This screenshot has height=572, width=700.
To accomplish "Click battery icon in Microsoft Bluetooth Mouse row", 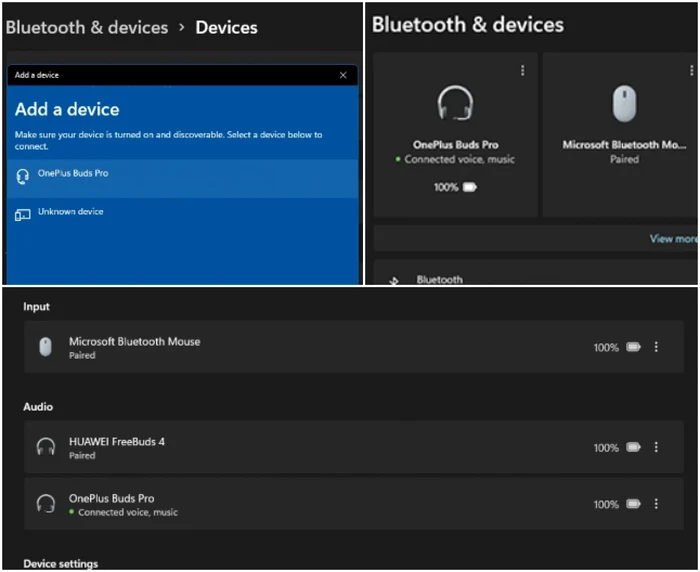I will 633,347.
